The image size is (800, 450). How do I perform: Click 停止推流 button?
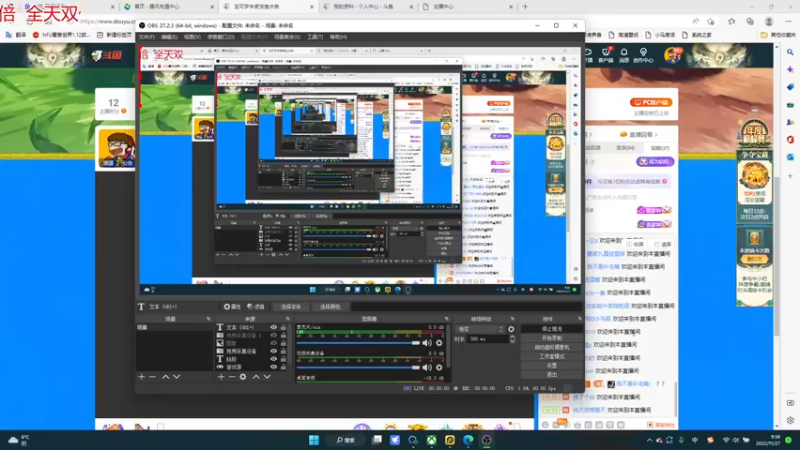coord(552,329)
